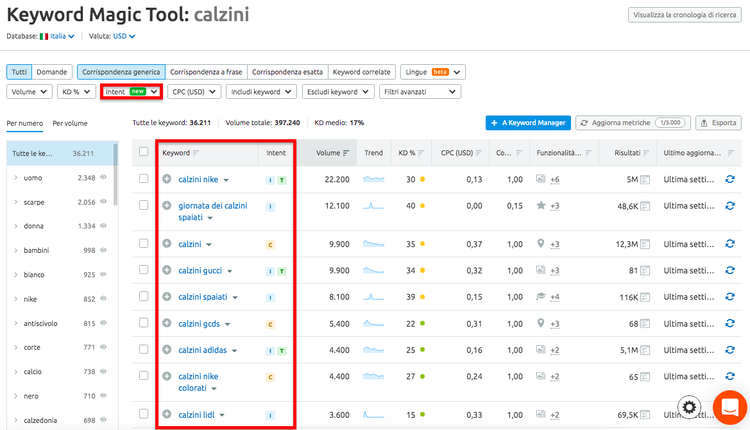Refresh metrics for calzini spaiati row

(x=730, y=297)
